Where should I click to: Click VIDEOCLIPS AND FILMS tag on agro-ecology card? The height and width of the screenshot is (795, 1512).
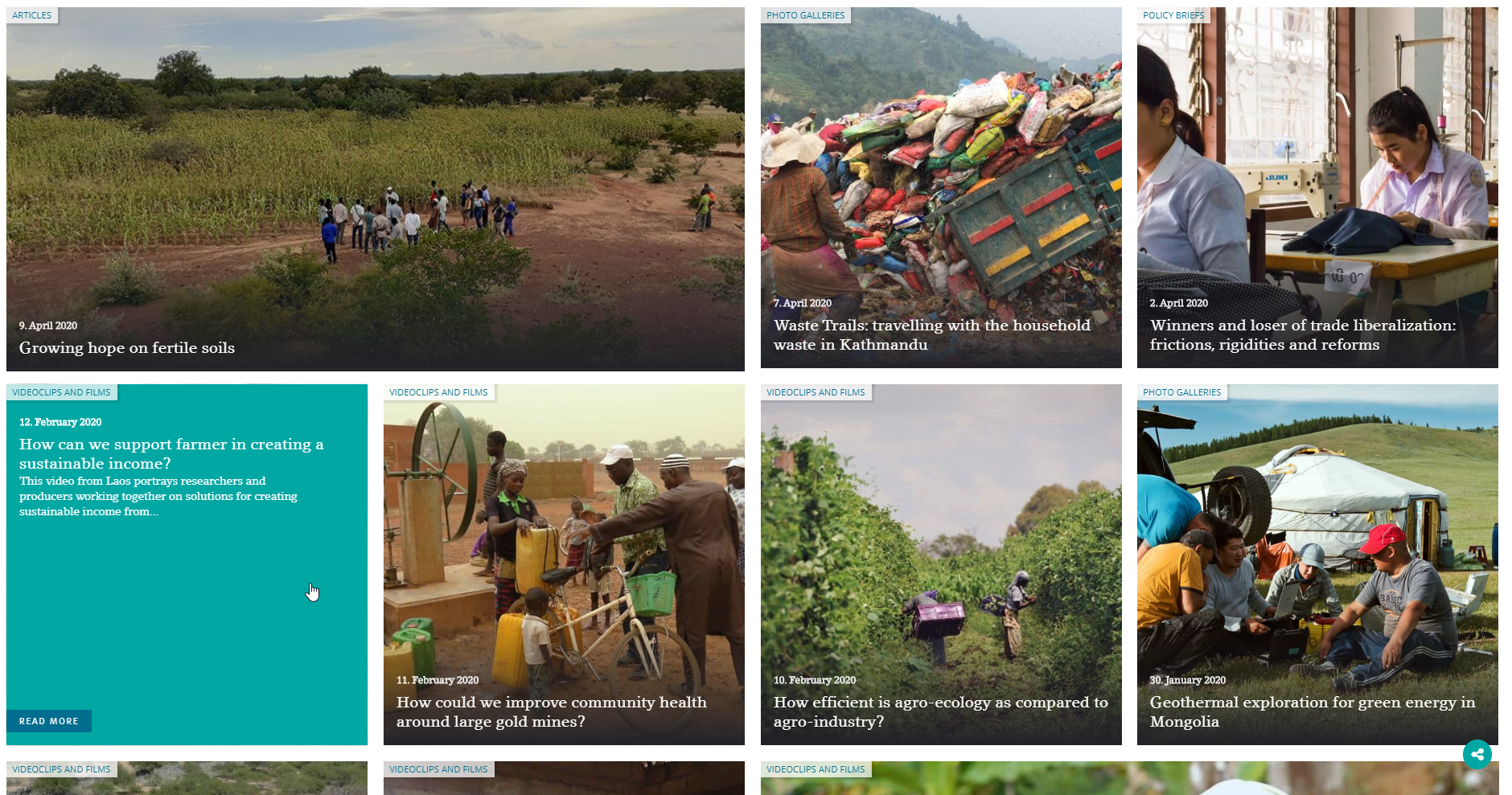click(x=816, y=392)
